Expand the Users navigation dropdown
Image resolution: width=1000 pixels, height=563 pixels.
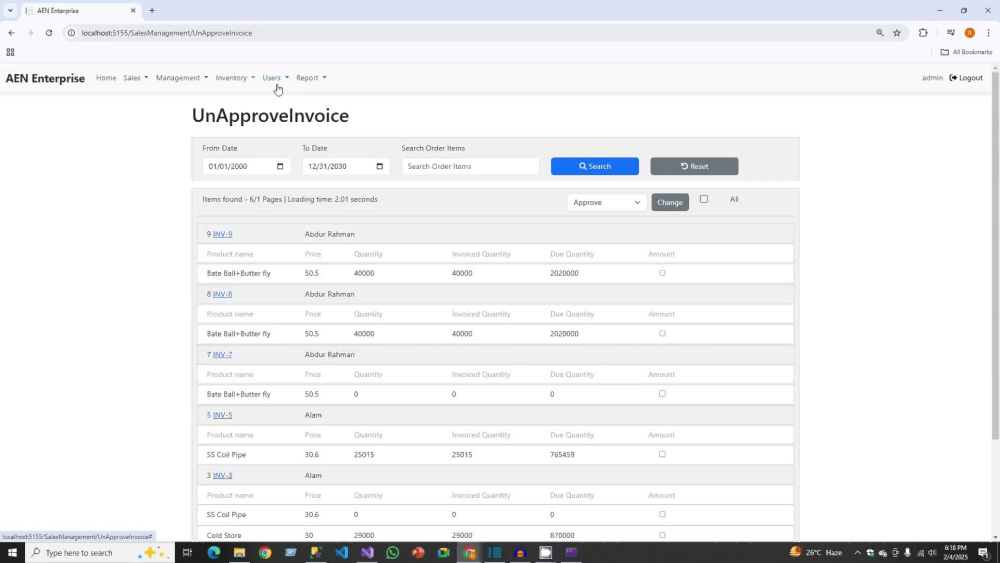click(x=276, y=78)
